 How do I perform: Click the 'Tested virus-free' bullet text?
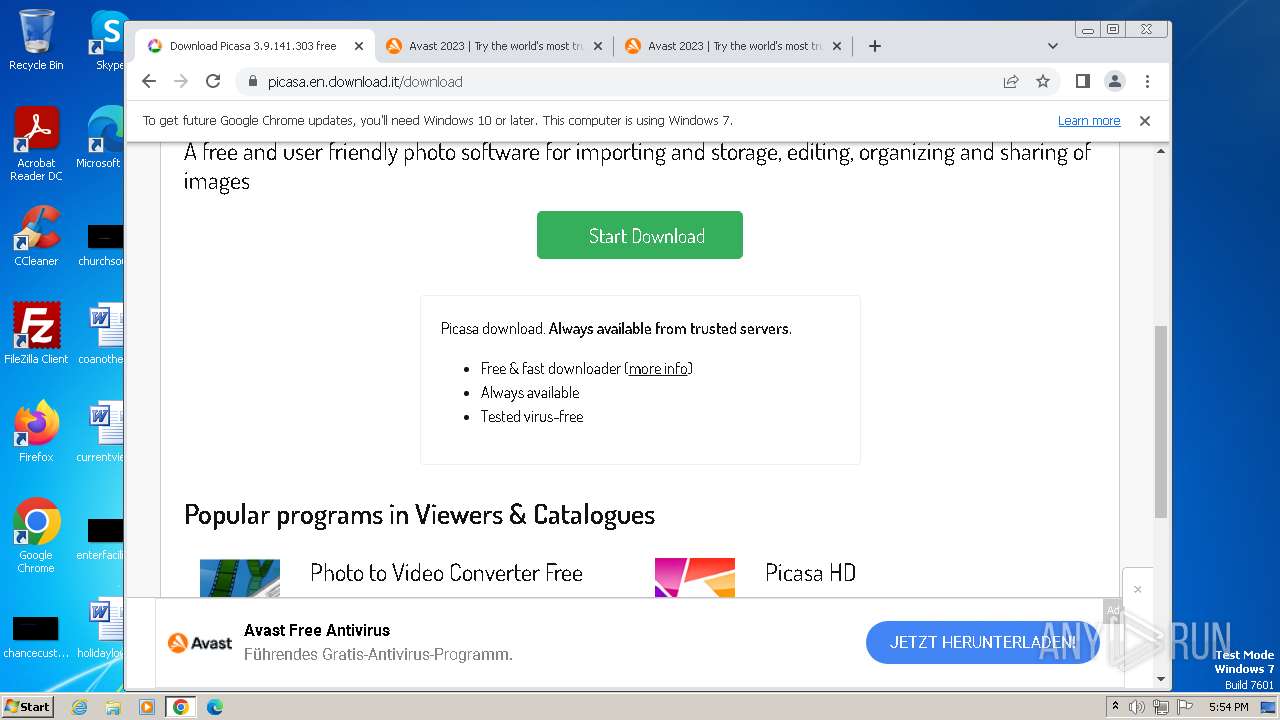tap(531, 416)
